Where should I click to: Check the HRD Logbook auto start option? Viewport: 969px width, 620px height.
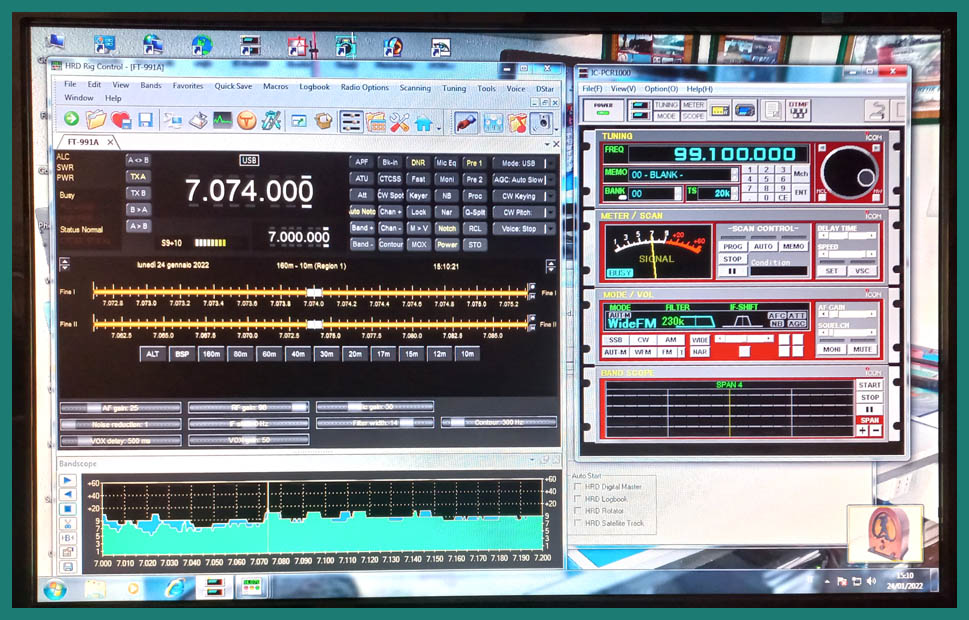coord(578,499)
